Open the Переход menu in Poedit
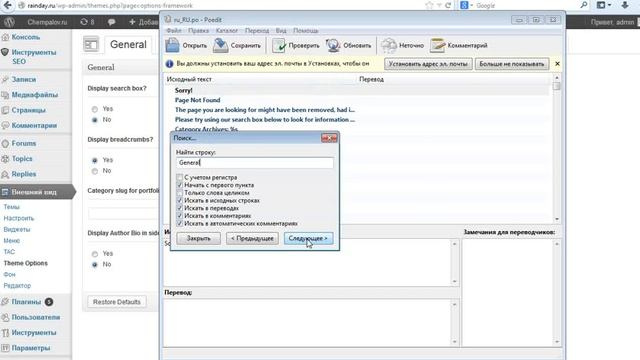 tap(257, 31)
